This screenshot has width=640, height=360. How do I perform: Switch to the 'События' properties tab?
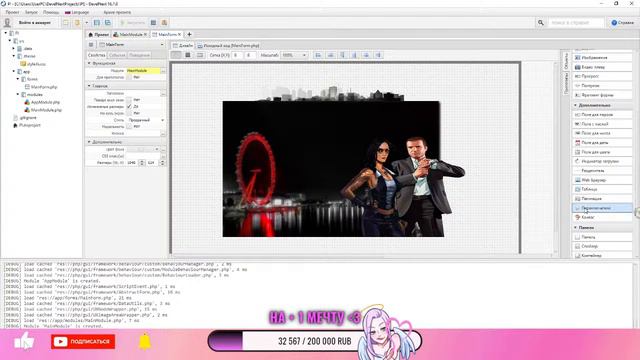[x=117, y=55]
